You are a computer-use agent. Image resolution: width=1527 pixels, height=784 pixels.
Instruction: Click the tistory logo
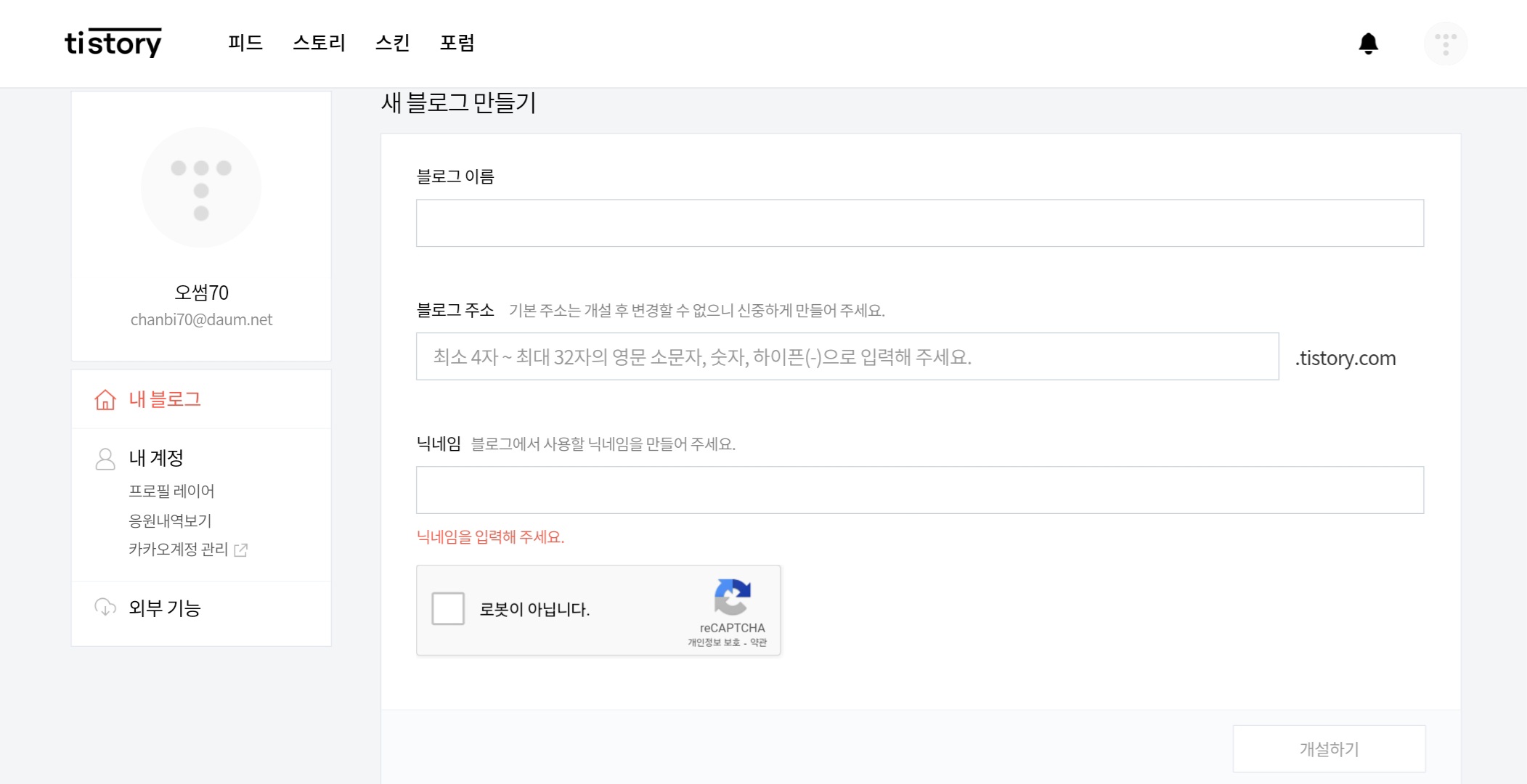click(113, 44)
